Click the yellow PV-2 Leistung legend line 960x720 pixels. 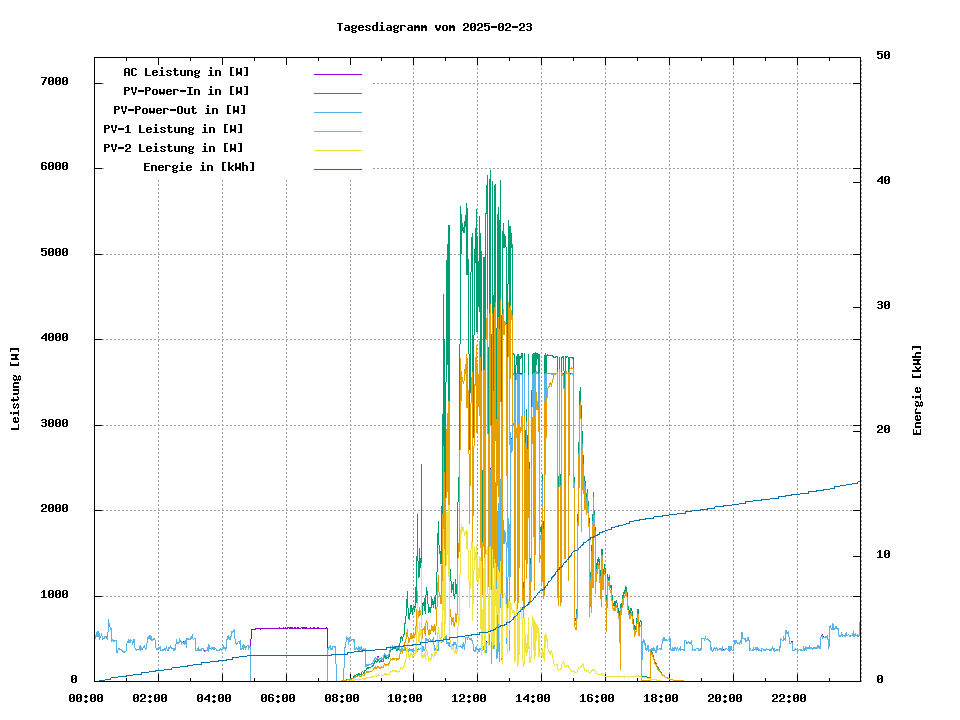pyautogui.click(x=337, y=150)
